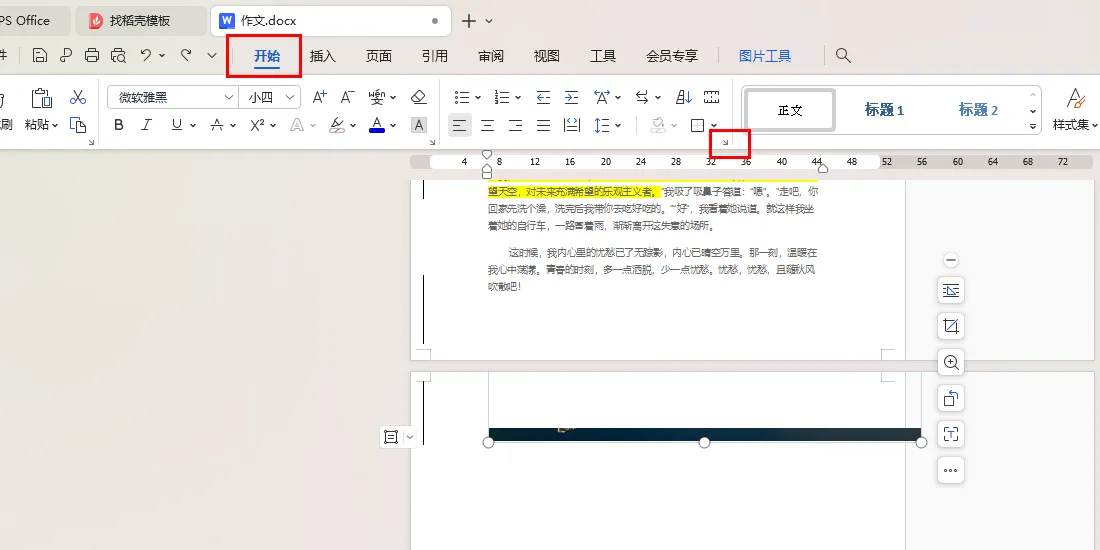Set center paragraph alignment
The height and width of the screenshot is (550, 1100).
coord(488,126)
